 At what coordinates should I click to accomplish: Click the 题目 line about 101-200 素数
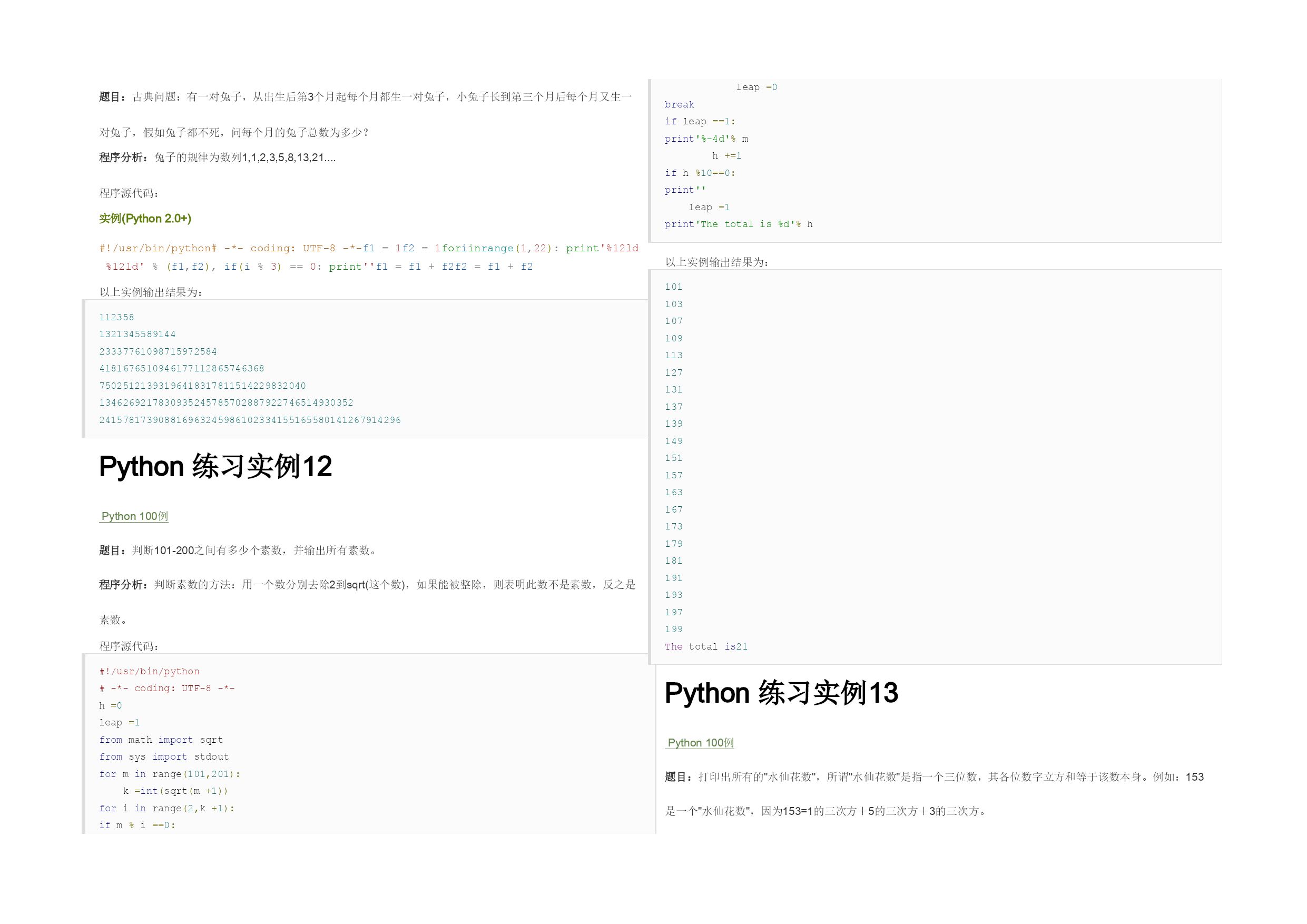(x=239, y=551)
